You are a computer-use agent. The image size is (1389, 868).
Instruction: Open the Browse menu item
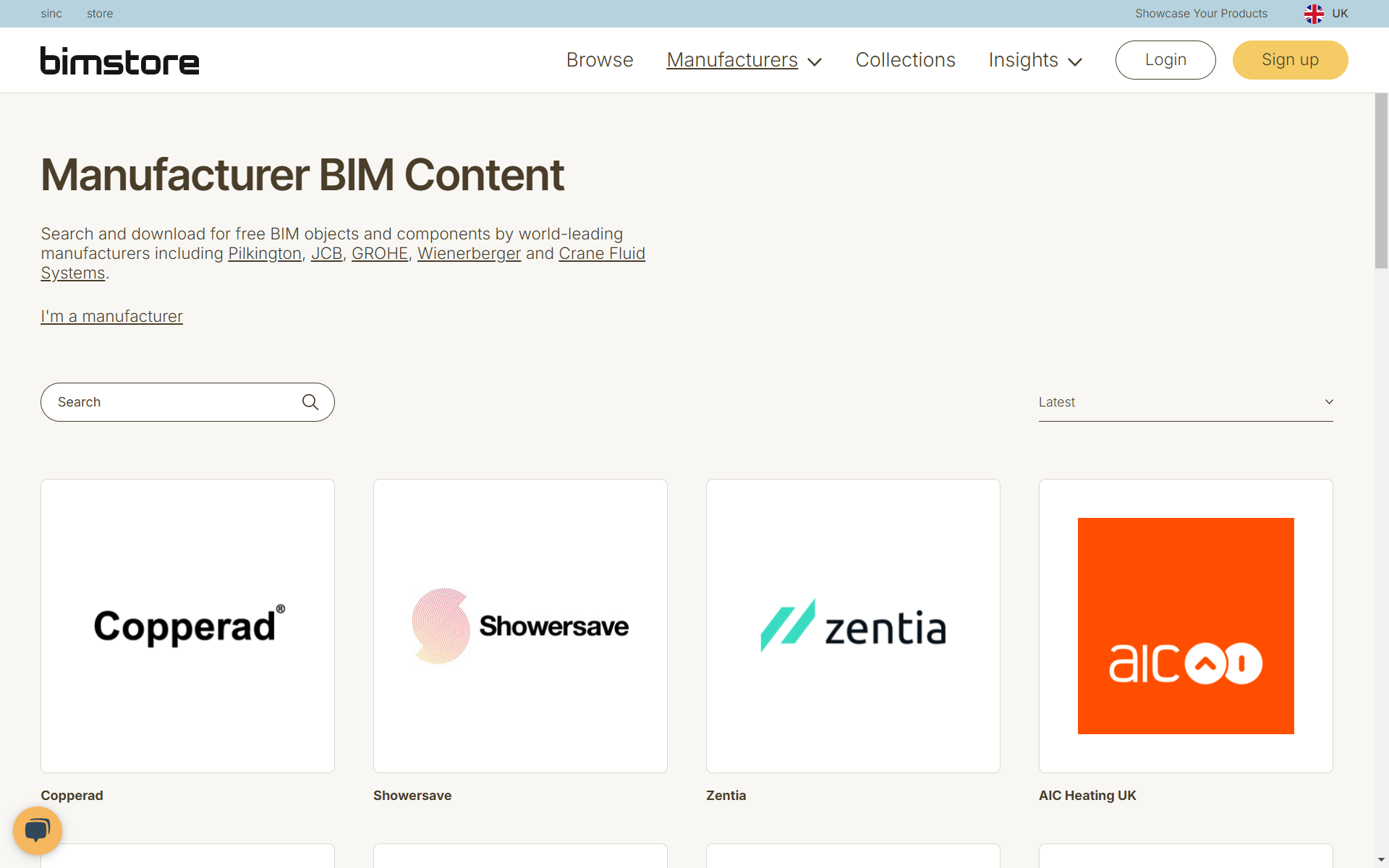[x=600, y=60]
